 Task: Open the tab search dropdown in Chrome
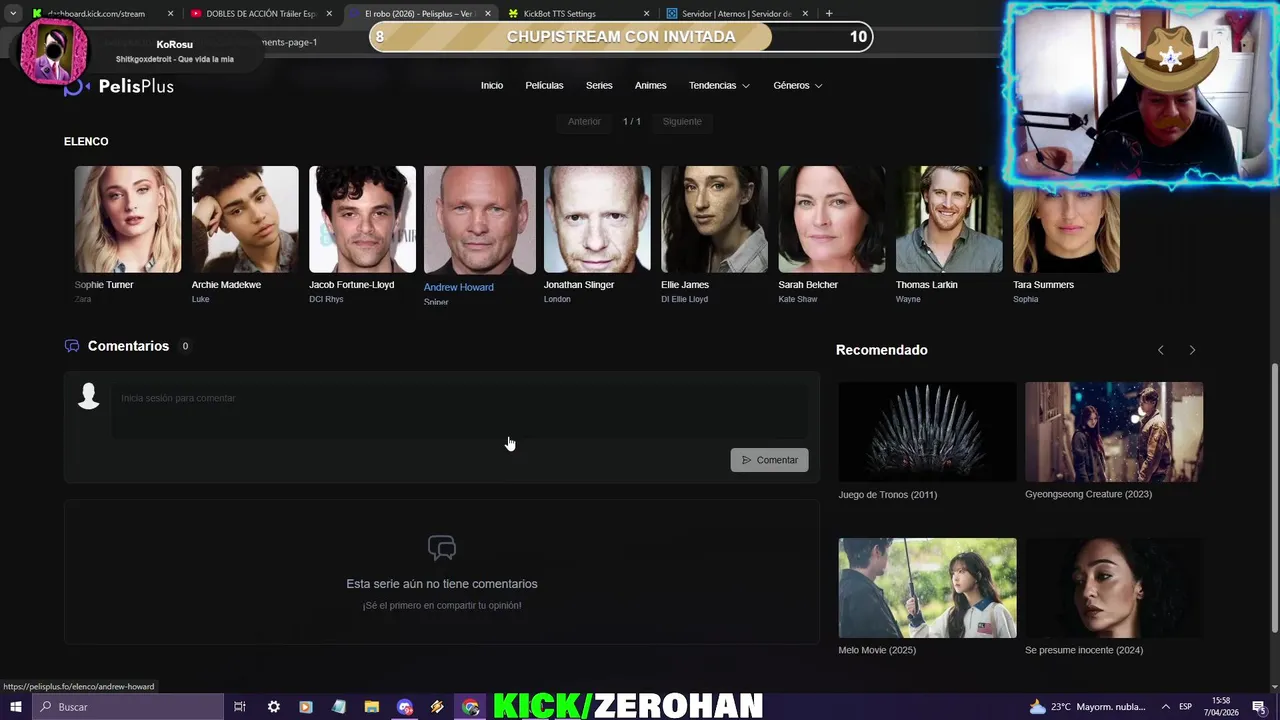pos(13,14)
